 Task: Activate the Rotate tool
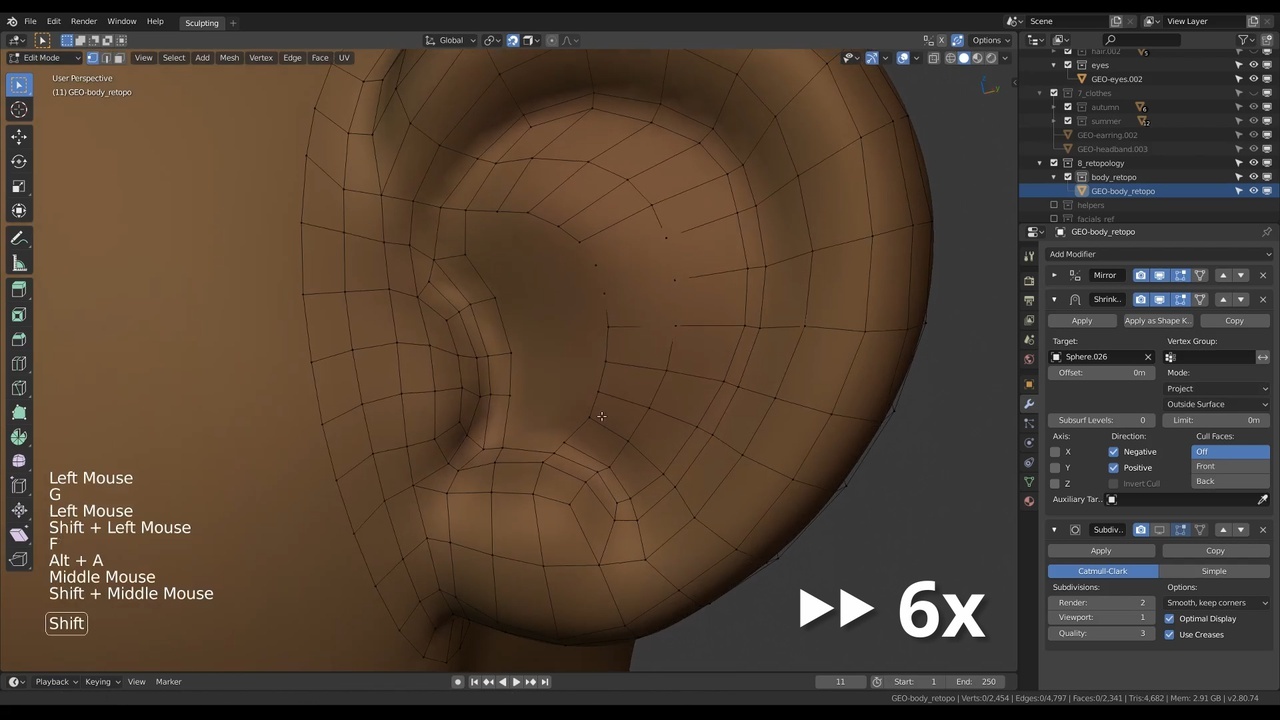point(19,161)
